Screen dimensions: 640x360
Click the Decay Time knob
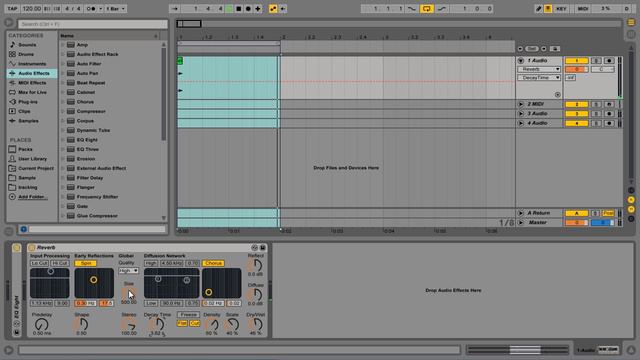[x=157, y=324]
